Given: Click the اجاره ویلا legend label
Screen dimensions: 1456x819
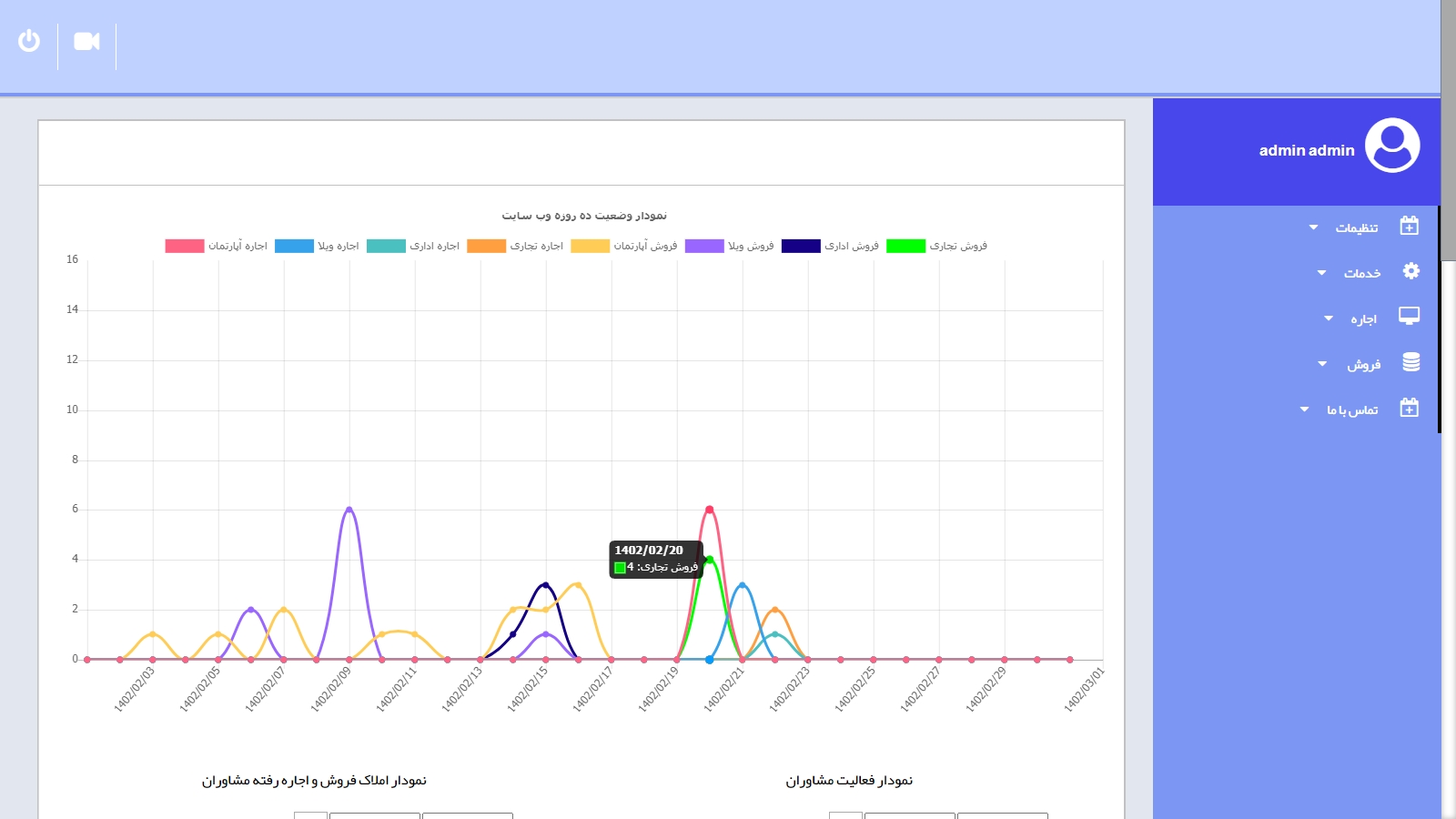Looking at the screenshot, I should click(338, 246).
